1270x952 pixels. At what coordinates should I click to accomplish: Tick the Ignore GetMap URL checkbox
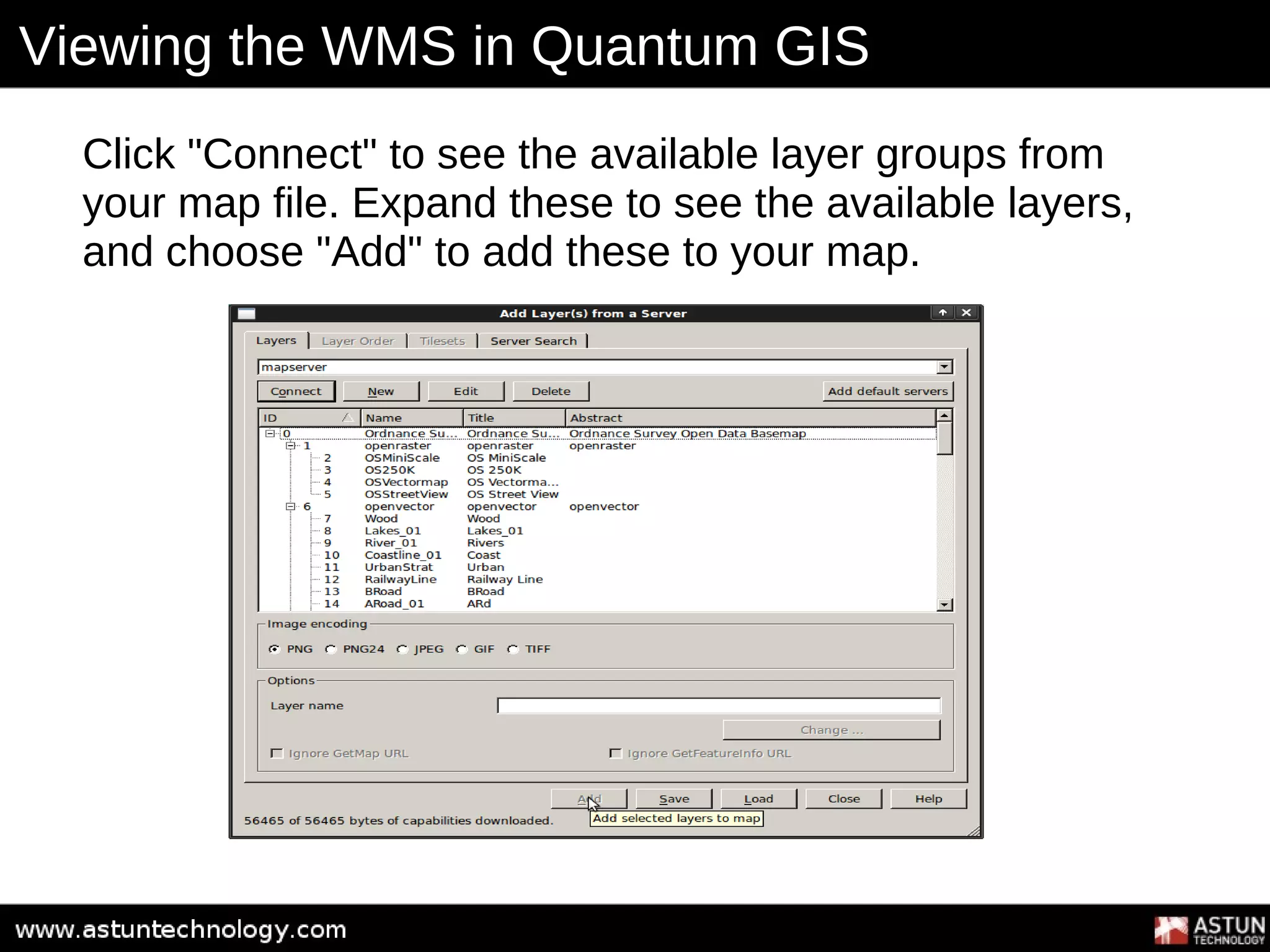point(277,753)
